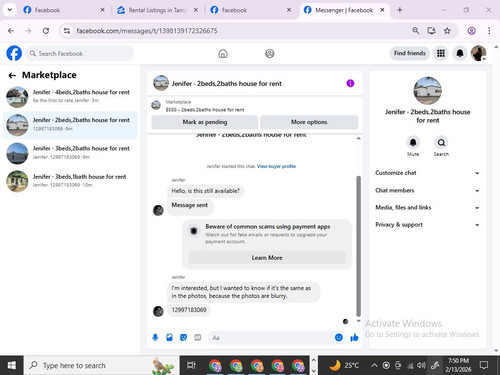This screenshot has height=375, width=500.
Task: Click Learn More on scam warning
Action: coord(267,258)
